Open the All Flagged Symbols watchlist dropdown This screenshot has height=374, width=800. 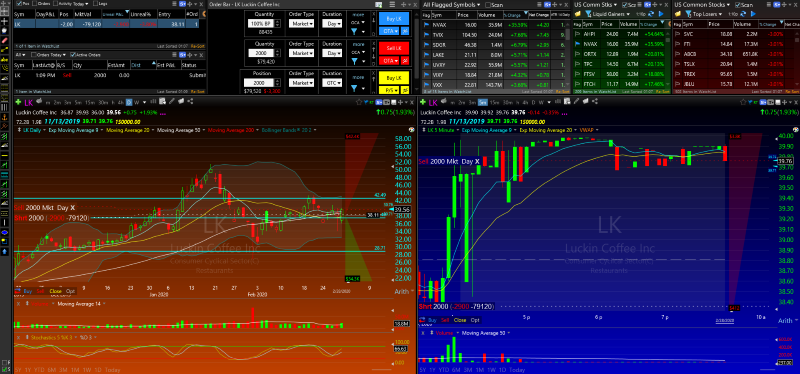click(x=452, y=5)
